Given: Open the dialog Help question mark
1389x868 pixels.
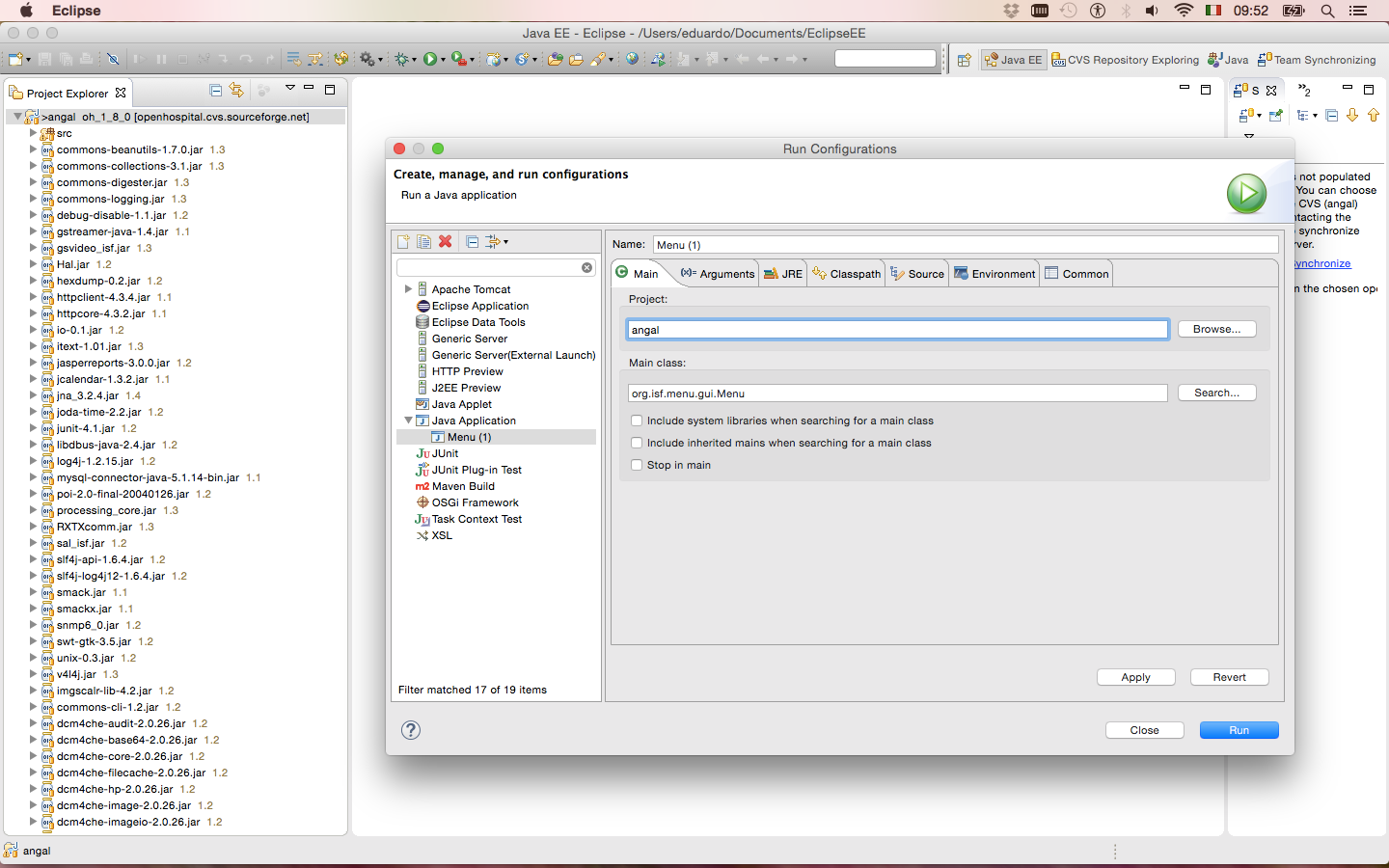Looking at the screenshot, I should (x=411, y=730).
